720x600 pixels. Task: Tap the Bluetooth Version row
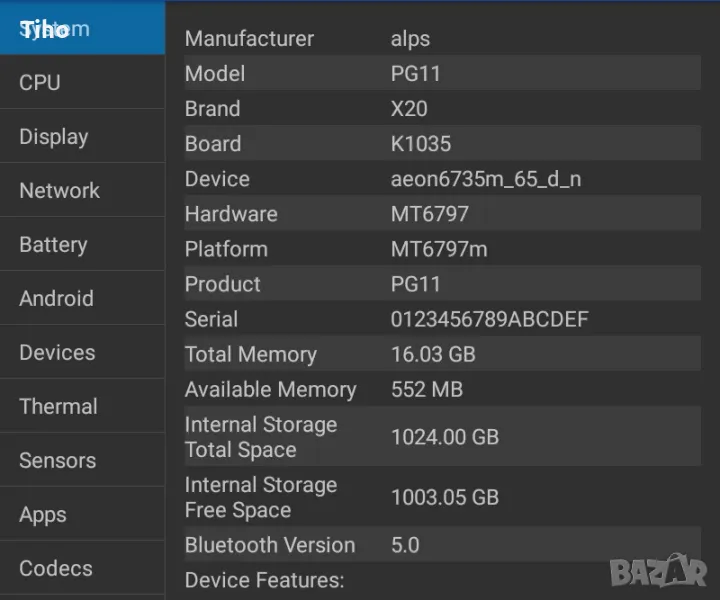pyautogui.click(x=442, y=545)
